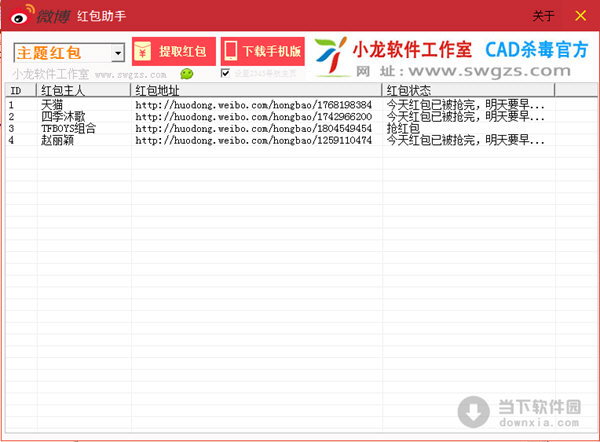Click the 提取红包 button
This screenshot has width=600, height=442.
[174, 52]
